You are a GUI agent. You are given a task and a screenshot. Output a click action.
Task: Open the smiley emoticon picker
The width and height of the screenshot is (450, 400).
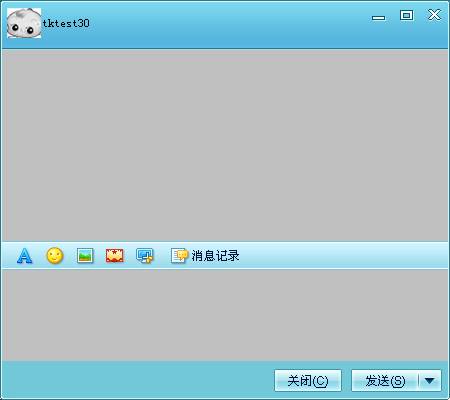(x=55, y=256)
